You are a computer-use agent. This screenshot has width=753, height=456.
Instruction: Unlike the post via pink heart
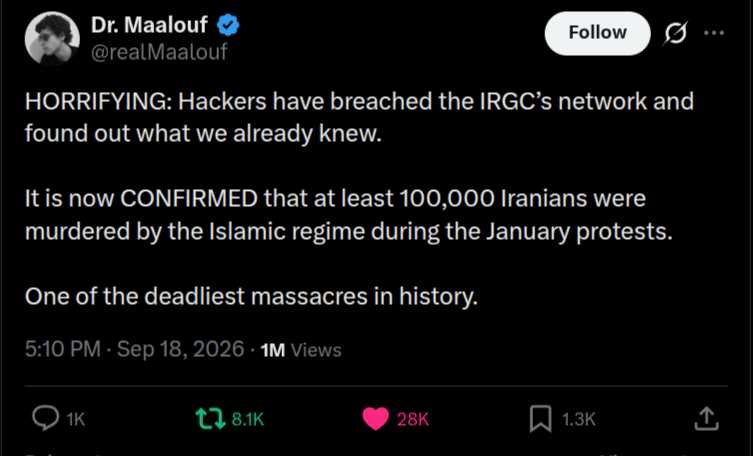[376, 419]
